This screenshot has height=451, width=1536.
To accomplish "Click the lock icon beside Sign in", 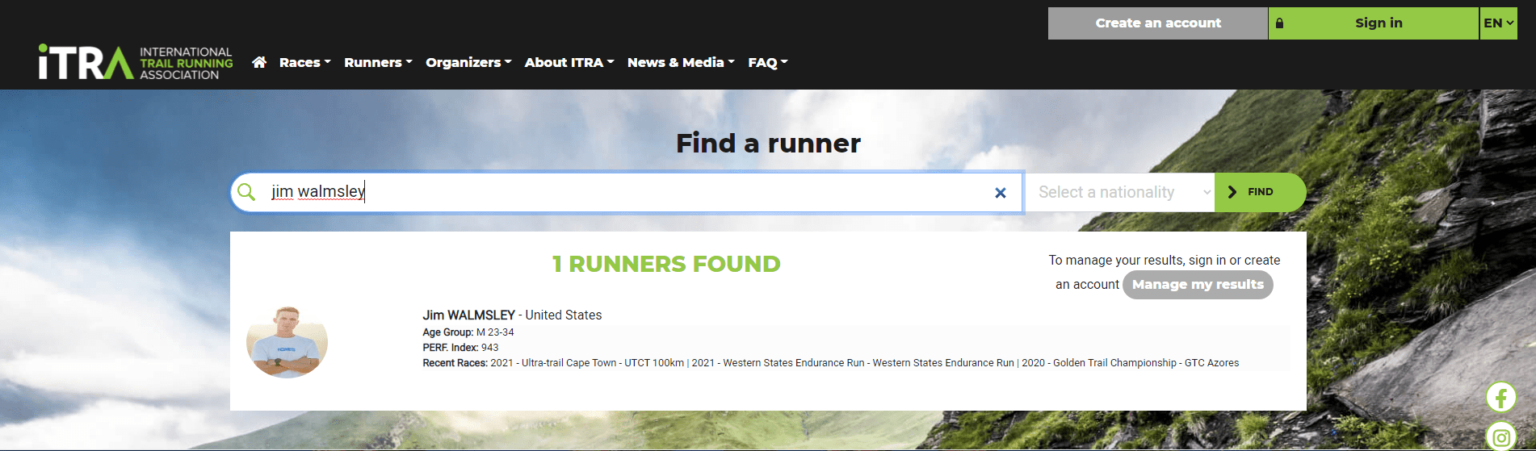I will [1280, 23].
